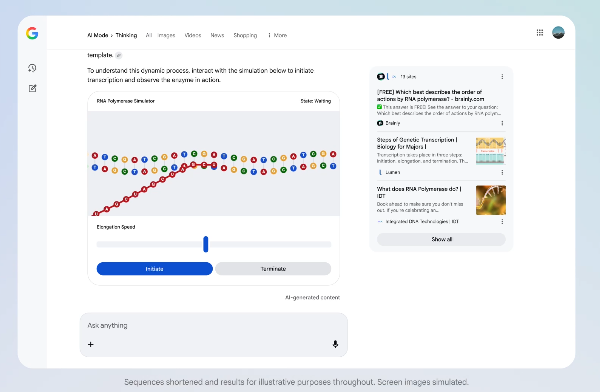600x392 pixels.
Task: Open options menu for the Brainly result
Action: (x=502, y=123)
